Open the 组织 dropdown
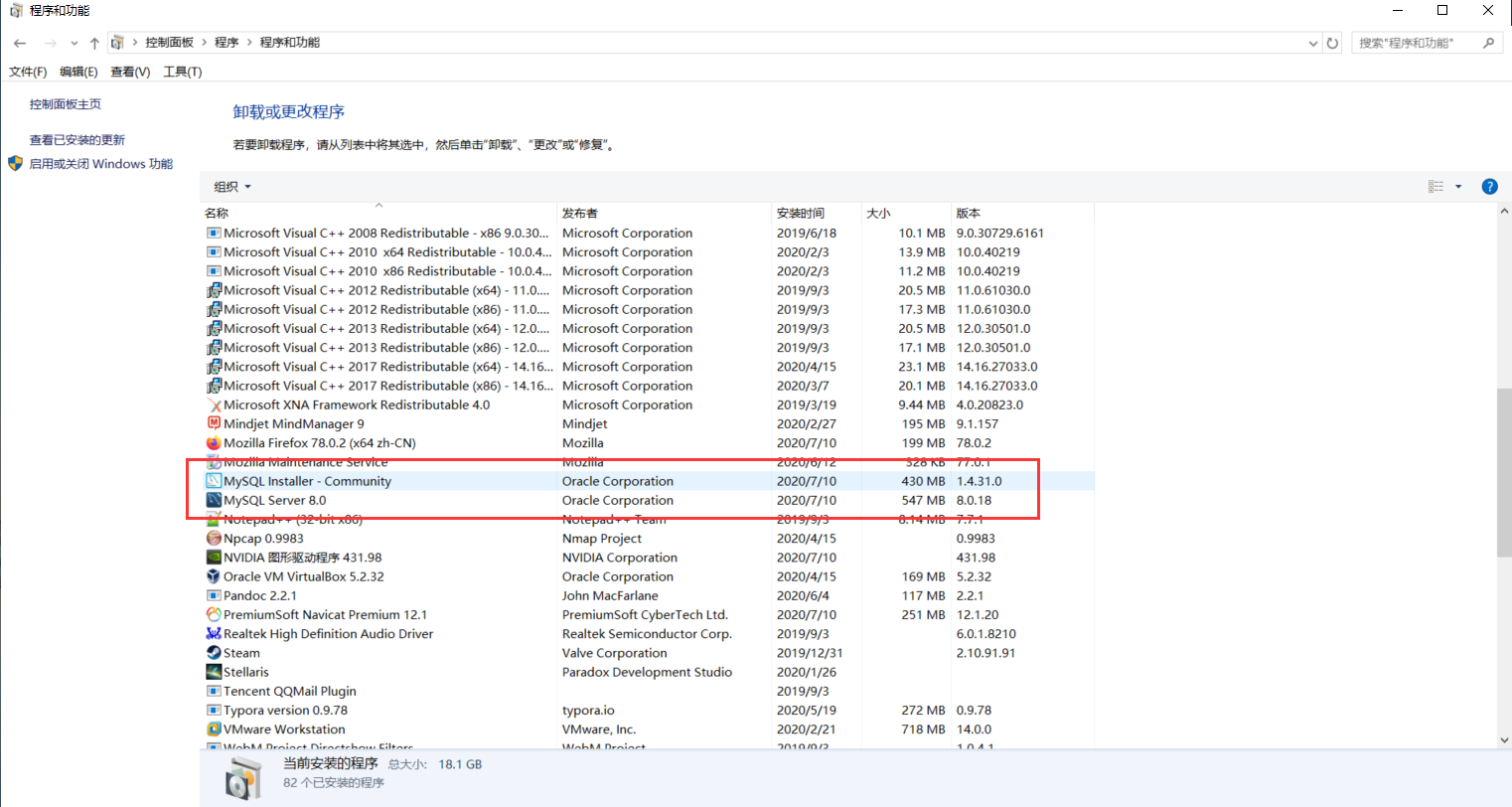 232,187
